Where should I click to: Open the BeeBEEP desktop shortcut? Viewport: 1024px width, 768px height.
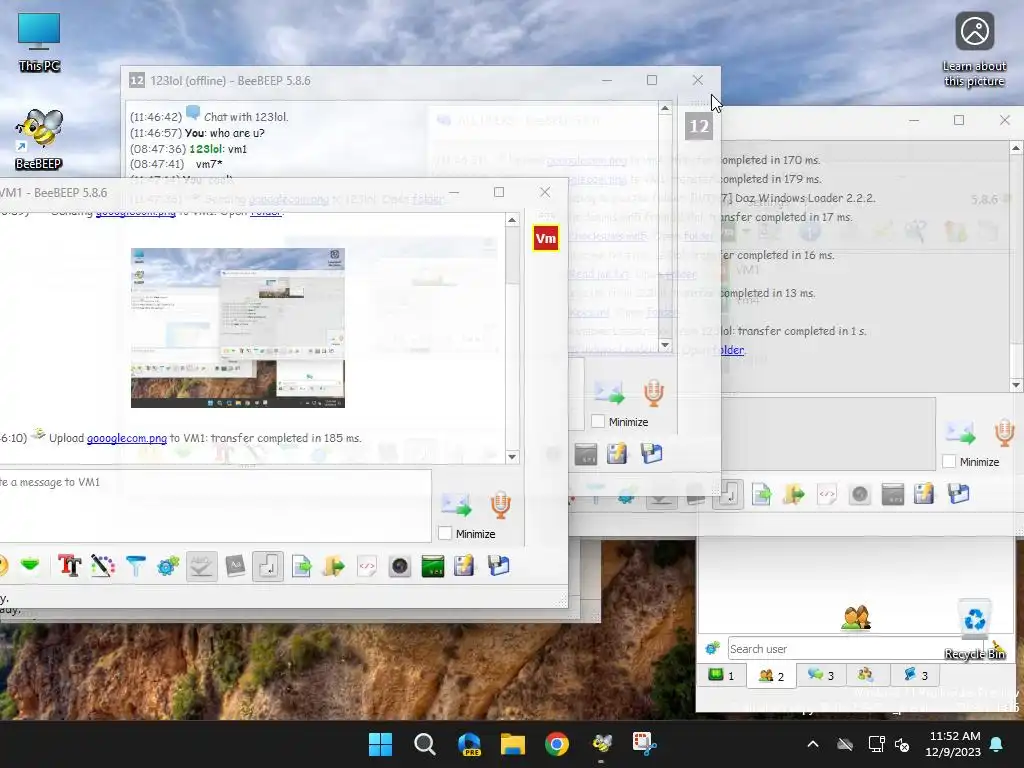(x=39, y=139)
